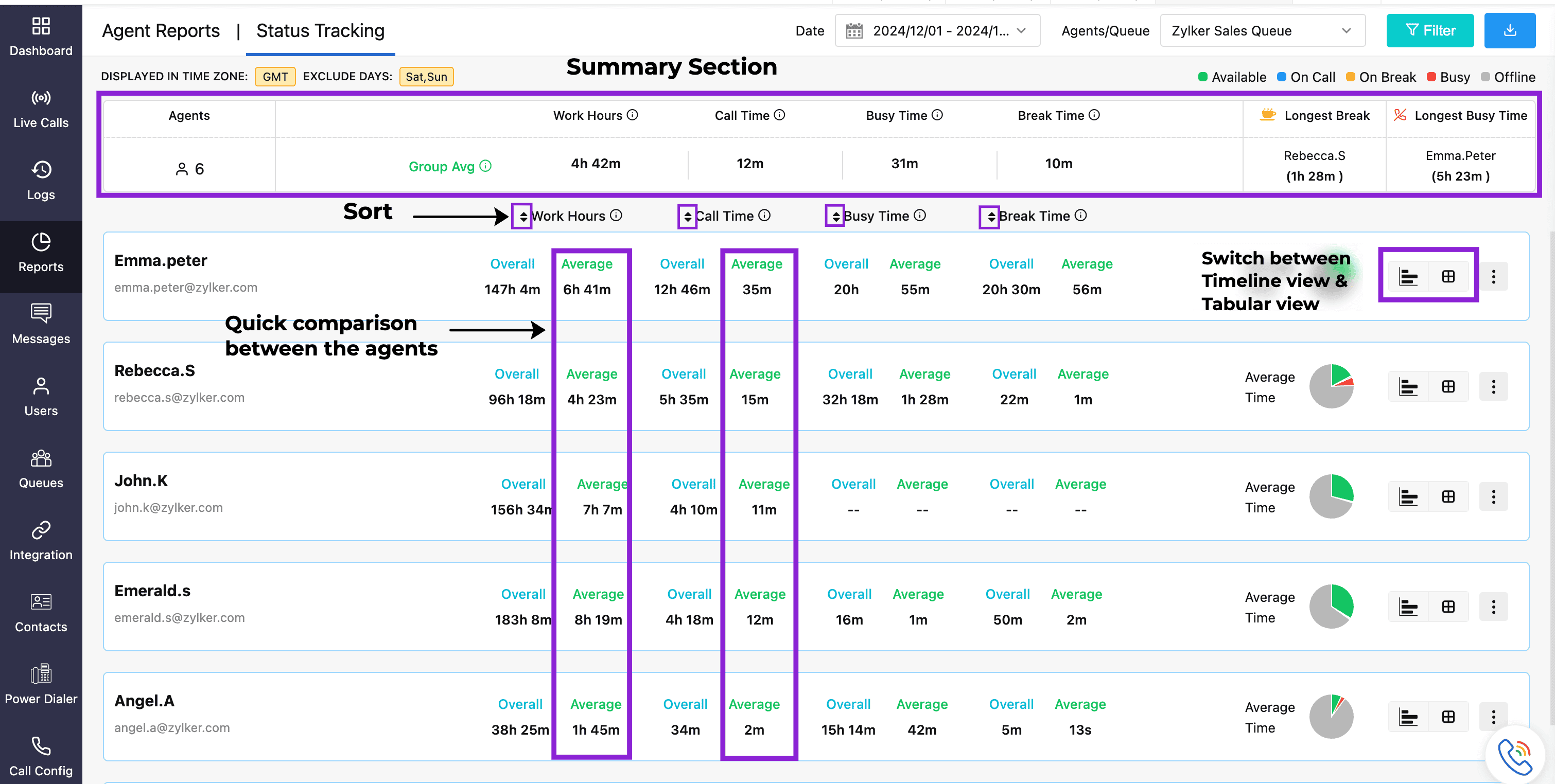Switch to the Agent Reports tab

click(161, 31)
